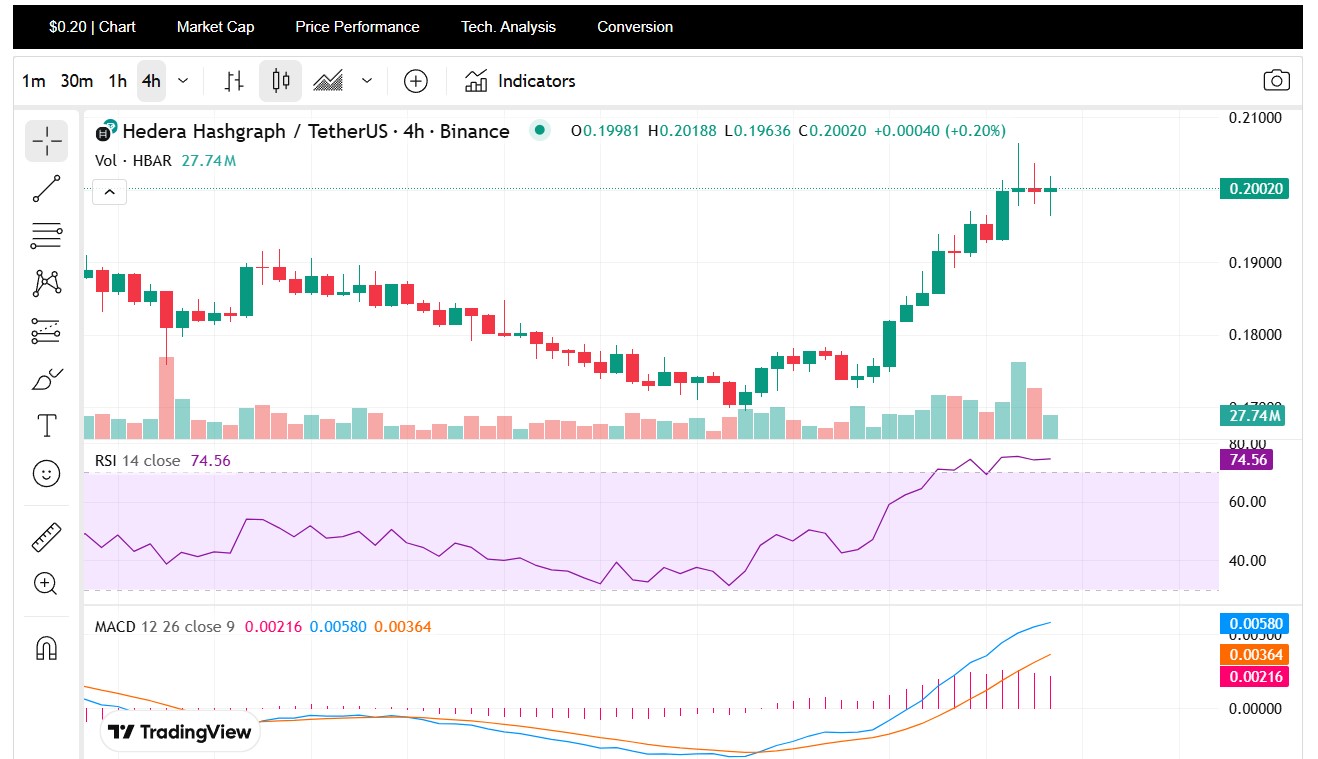This screenshot has width=1318, height=759.
Task: Switch chart style to area
Action: point(328,81)
